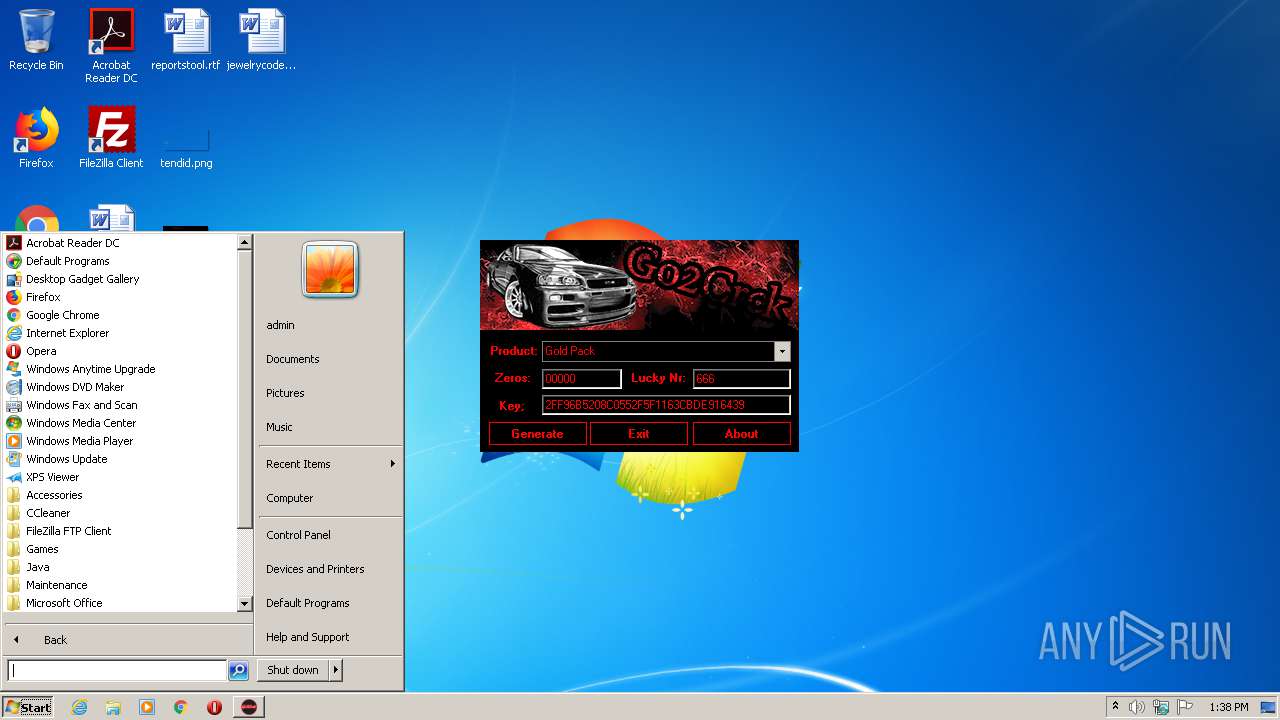Open Windows Explorer from taskbar

pyautogui.click(x=113, y=707)
